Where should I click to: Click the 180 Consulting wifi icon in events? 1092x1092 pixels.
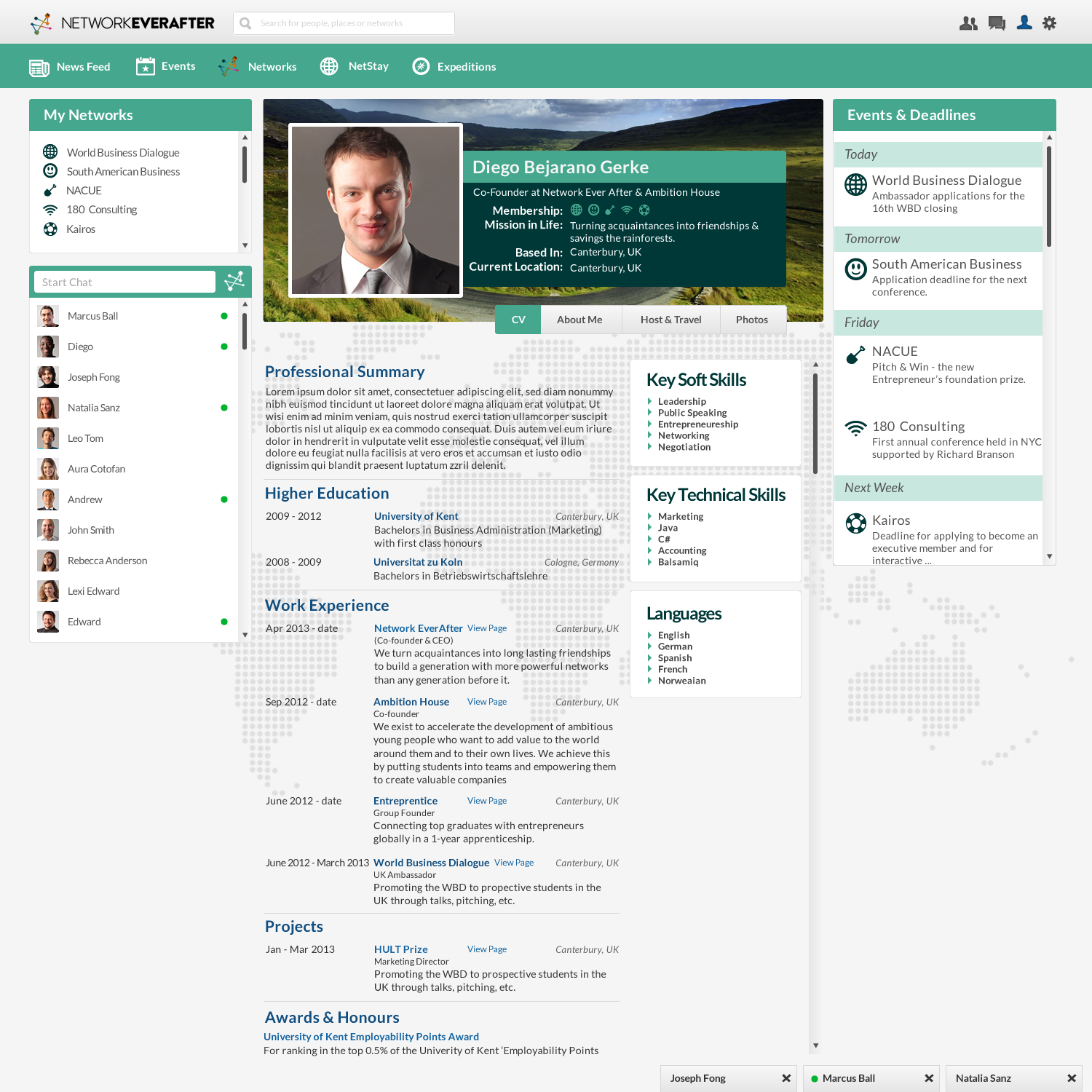(855, 428)
